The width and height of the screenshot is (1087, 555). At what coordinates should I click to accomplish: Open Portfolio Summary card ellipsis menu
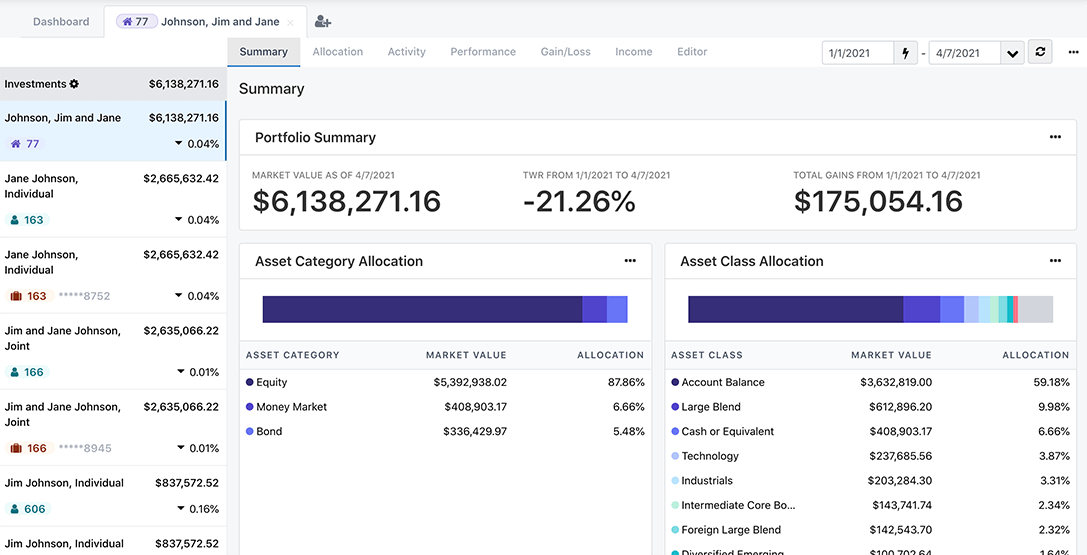coord(1055,137)
